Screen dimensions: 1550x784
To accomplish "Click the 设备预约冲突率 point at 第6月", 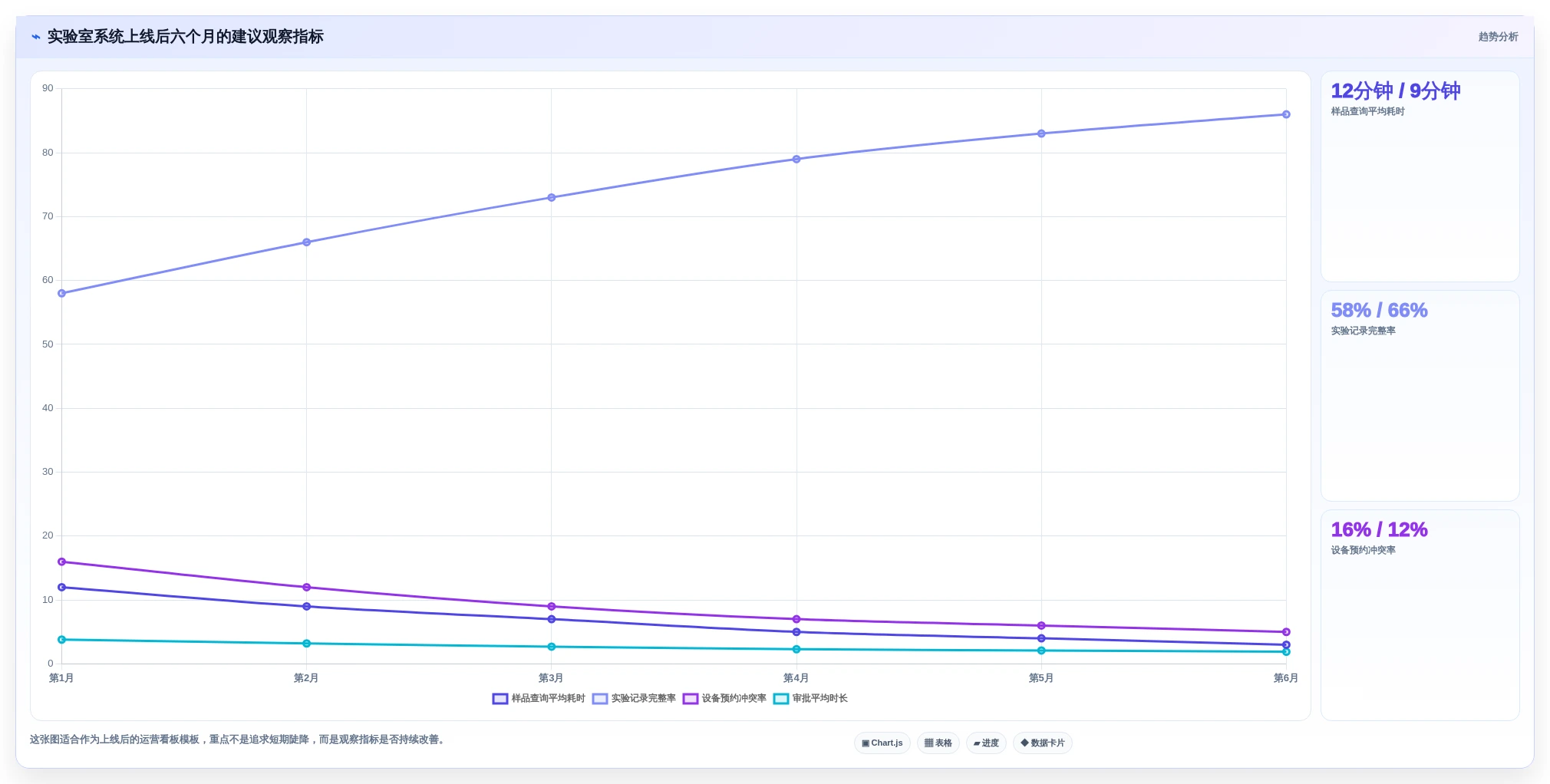I will tap(1286, 631).
